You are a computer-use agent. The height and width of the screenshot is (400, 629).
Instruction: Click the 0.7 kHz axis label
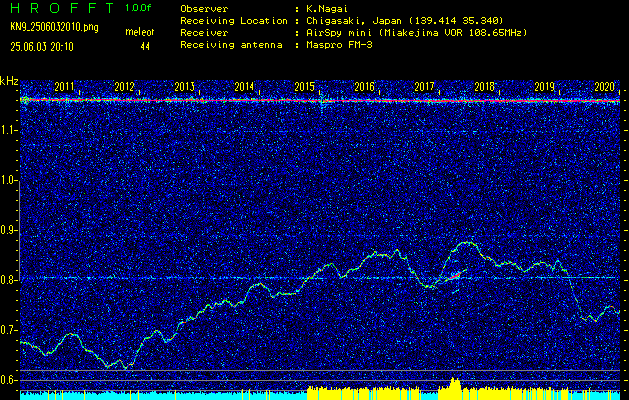pos(9,330)
